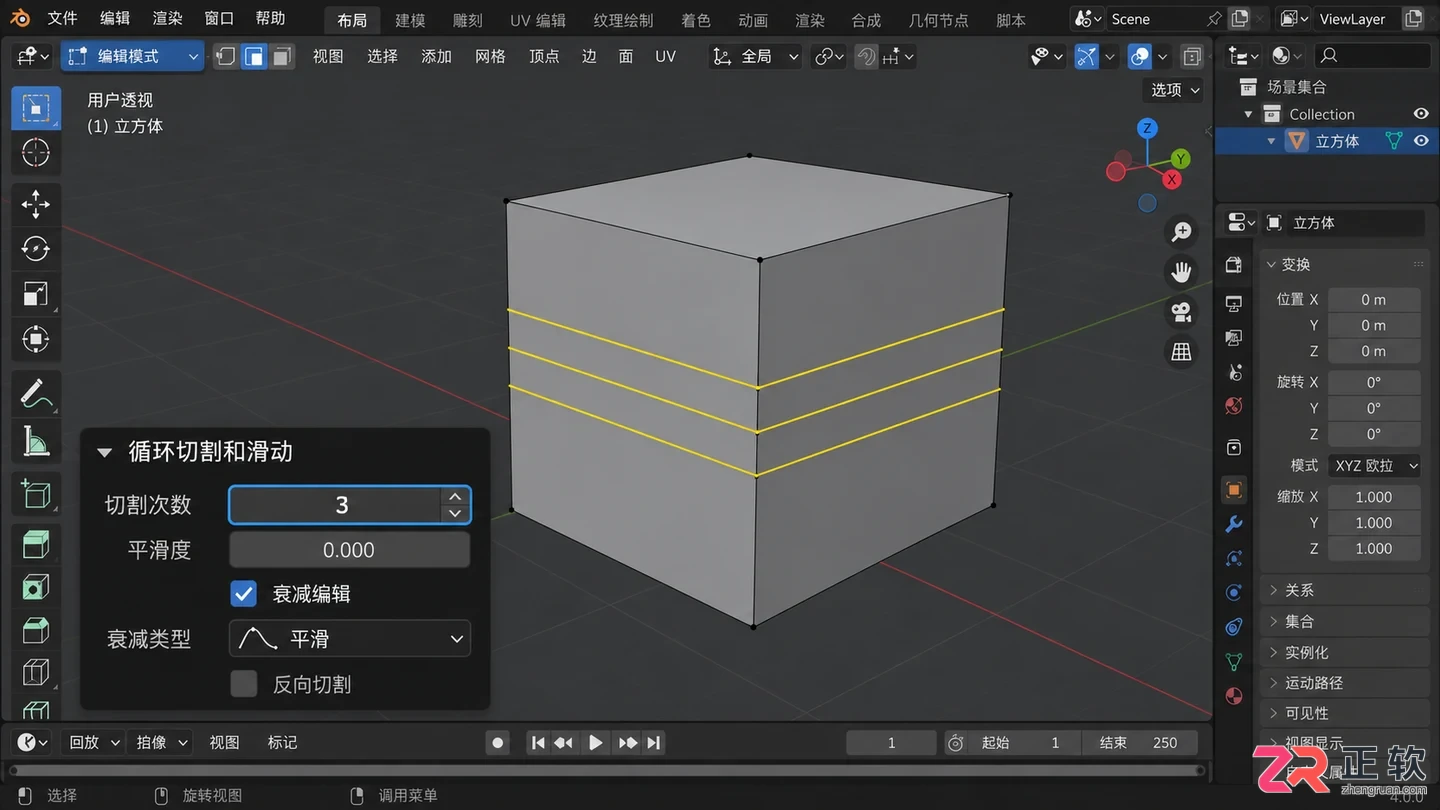Switch to the UV 编辑 workspace tab

(538, 20)
